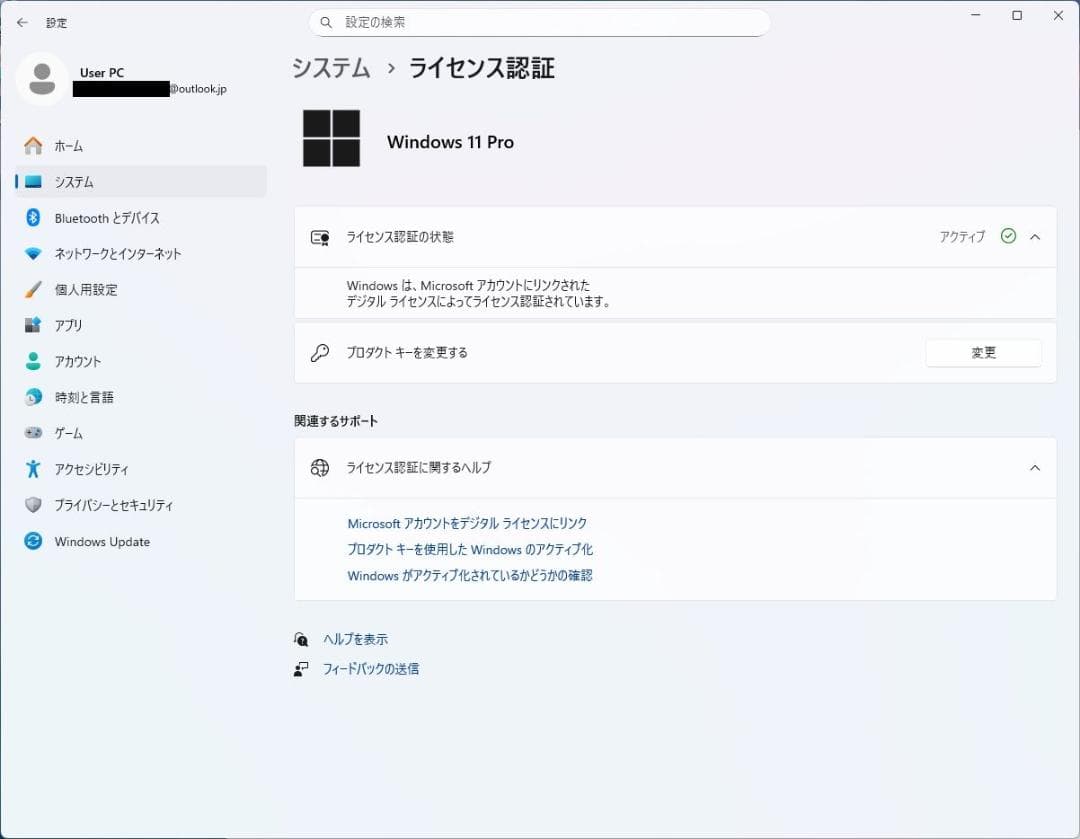
Task: Navigate back using the システム breadcrumb
Action: coord(330,68)
